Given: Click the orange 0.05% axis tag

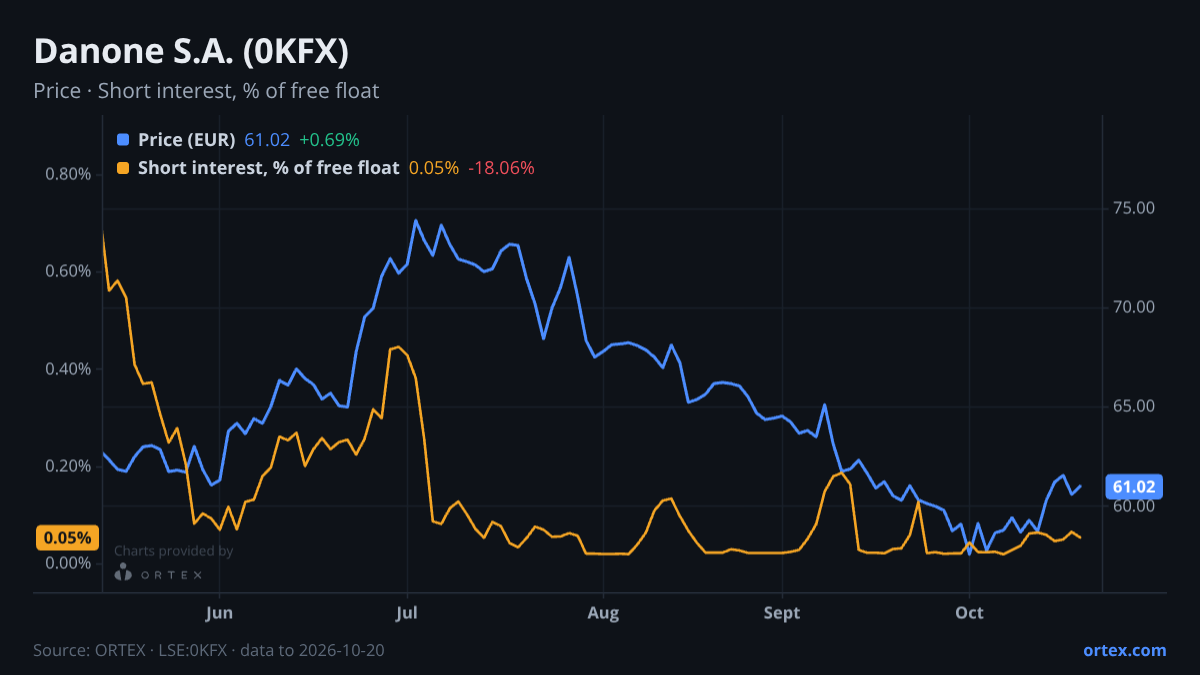Looking at the screenshot, I should [x=69, y=537].
